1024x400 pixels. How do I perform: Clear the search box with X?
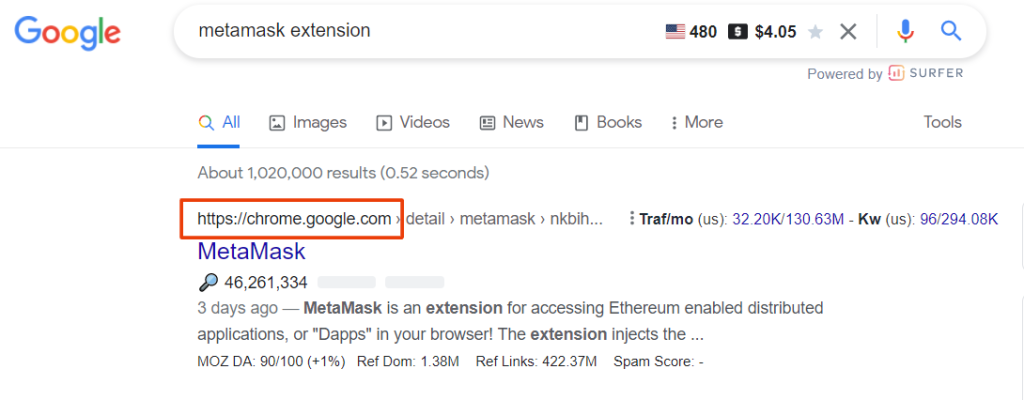848,31
